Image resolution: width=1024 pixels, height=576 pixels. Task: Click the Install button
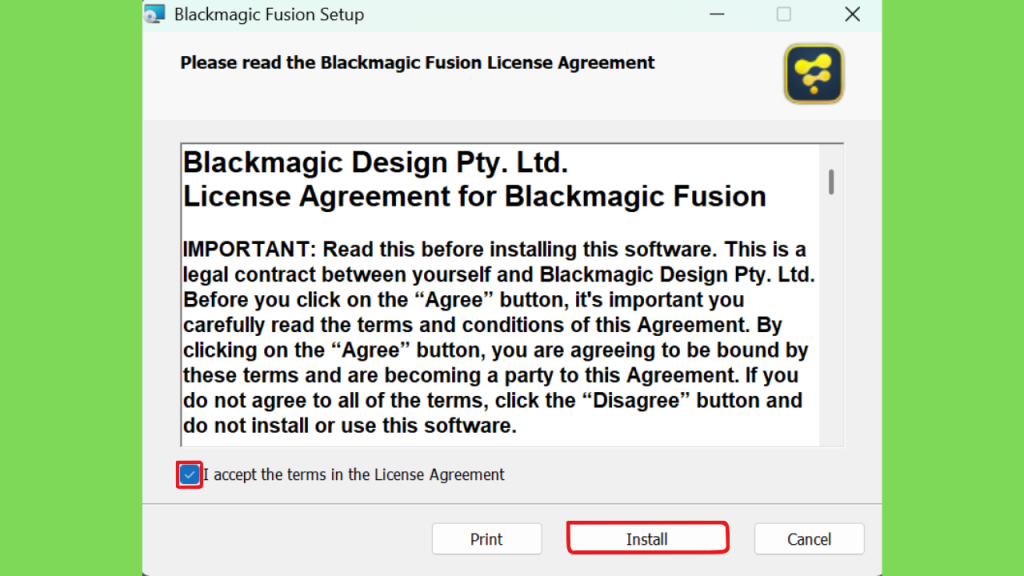(x=647, y=538)
